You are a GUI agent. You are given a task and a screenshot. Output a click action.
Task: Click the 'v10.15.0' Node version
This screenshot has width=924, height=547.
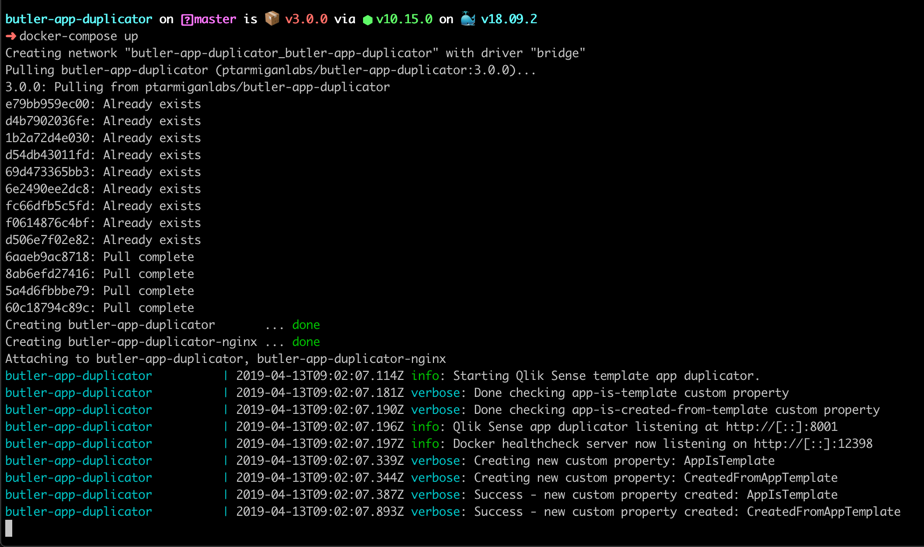(x=404, y=19)
